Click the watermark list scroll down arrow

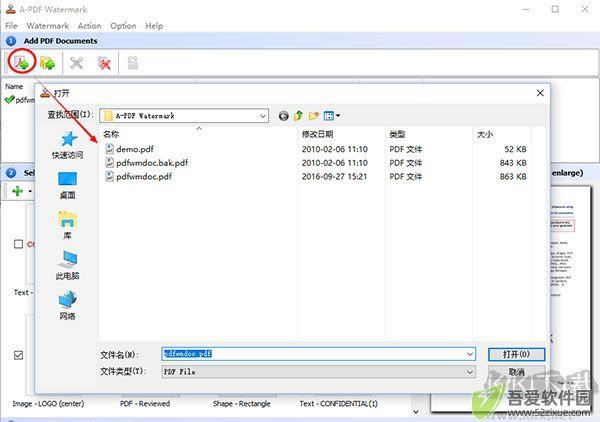(416, 412)
